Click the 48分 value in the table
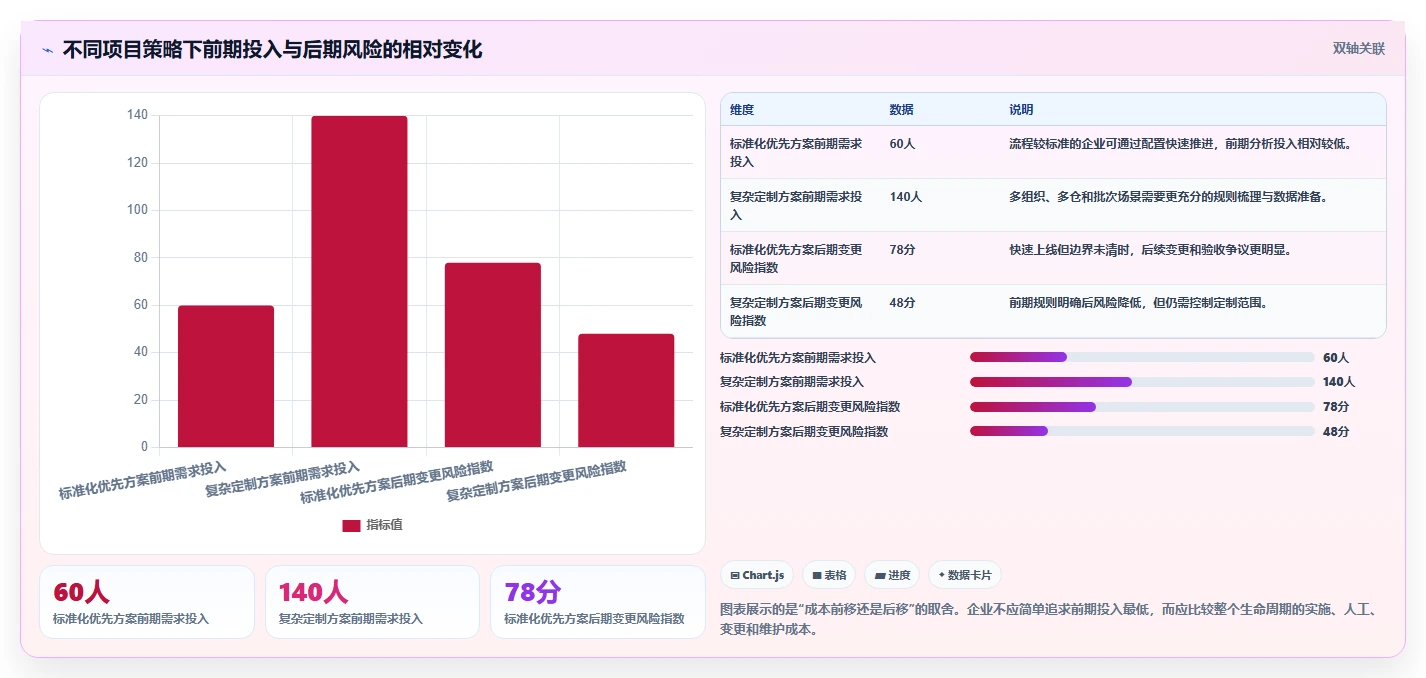The height and width of the screenshot is (678, 1426). point(902,303)
